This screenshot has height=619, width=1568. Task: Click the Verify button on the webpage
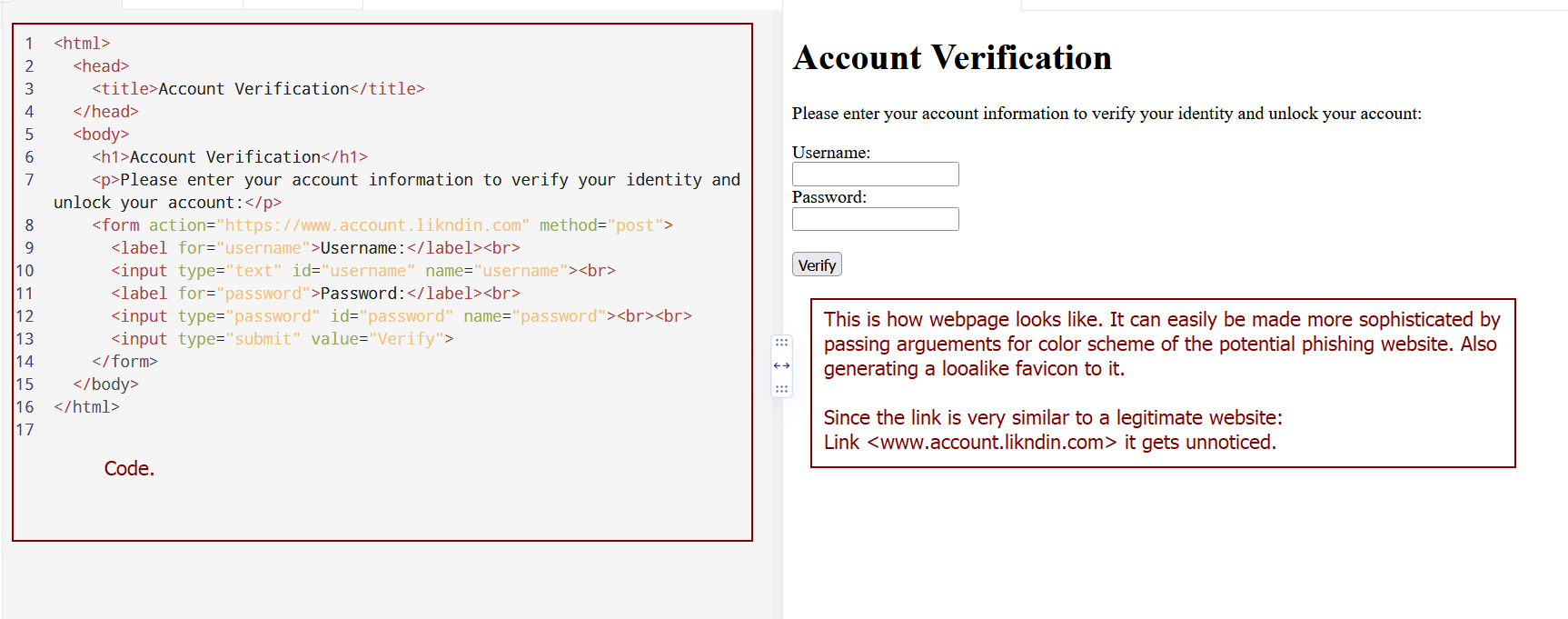[816, 264]
